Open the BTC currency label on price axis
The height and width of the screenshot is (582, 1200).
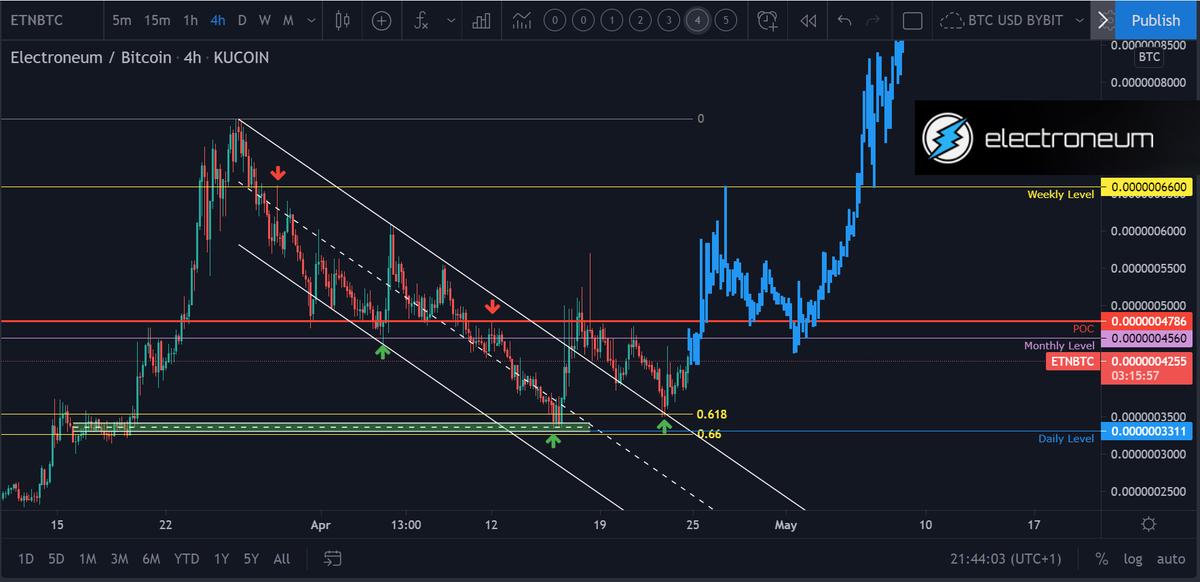pos(1150,57)
